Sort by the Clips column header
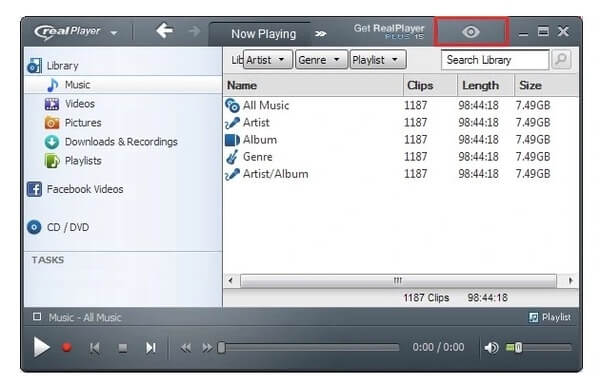This screenshot has width=600, height=384. tap(430, 85)
